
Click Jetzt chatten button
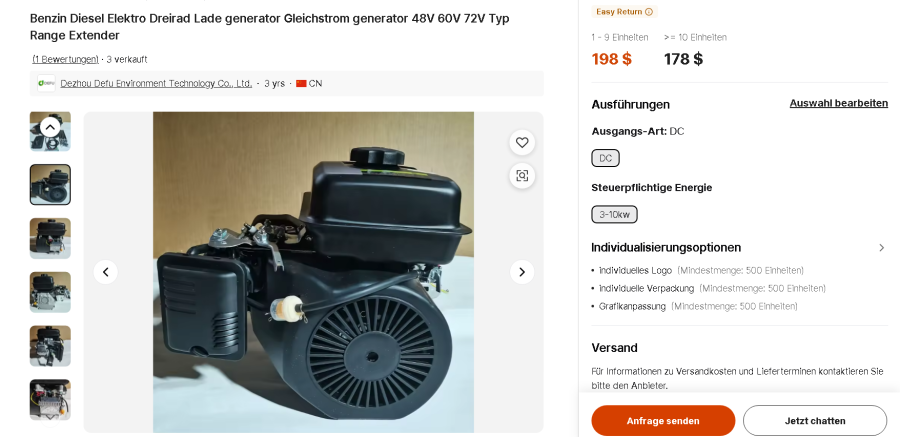(814, 421)
